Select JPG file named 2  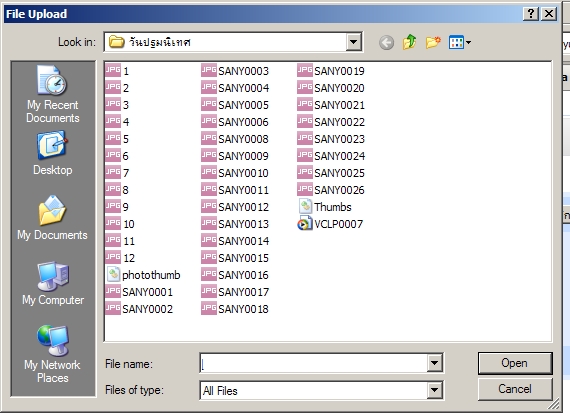(x=117, y=88)
